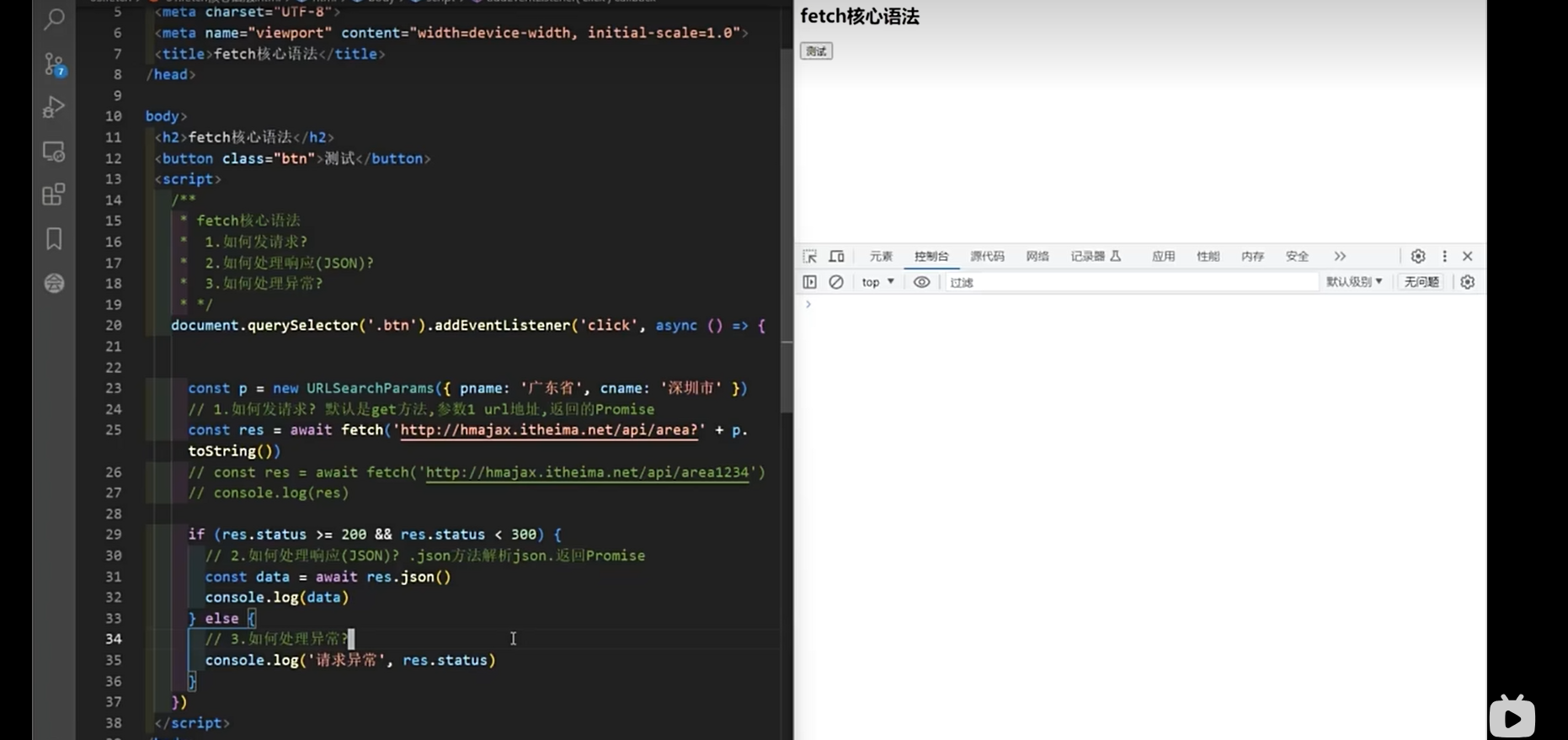Toggle the live expression eye icon
The width and height of the screenshot is (1568, 740).
click(x=922, y=282)
